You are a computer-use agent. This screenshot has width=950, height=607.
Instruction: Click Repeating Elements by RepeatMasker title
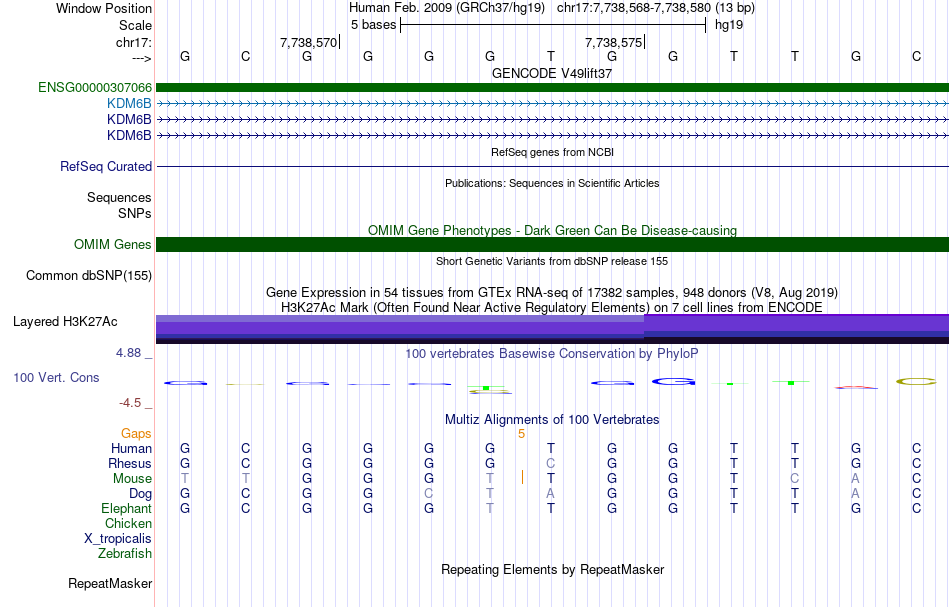point(552,570)
